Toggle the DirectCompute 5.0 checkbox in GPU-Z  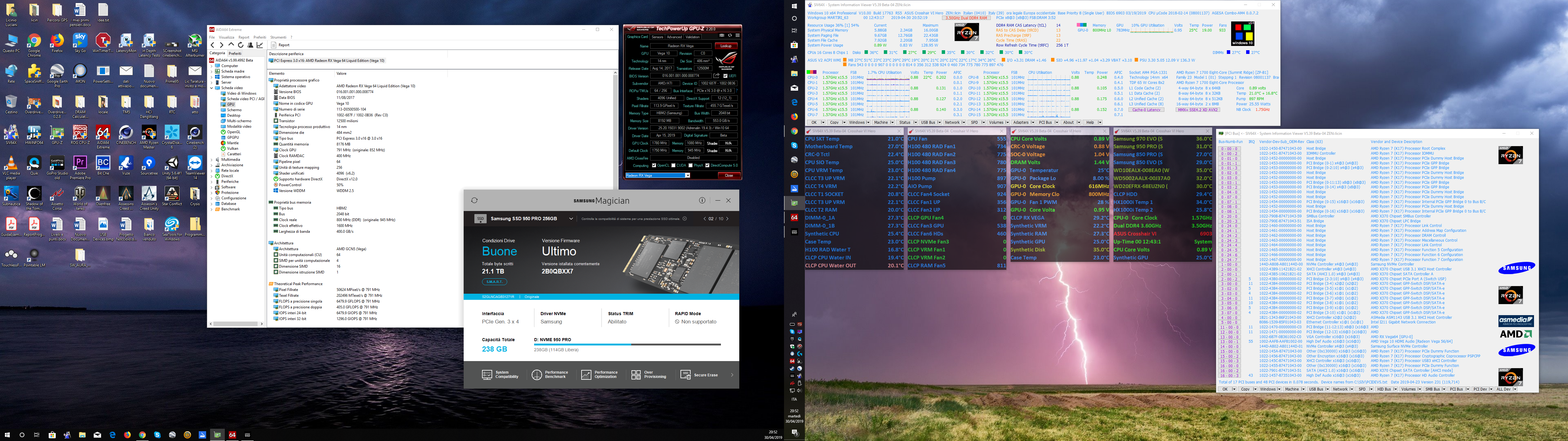pos(708,165)
